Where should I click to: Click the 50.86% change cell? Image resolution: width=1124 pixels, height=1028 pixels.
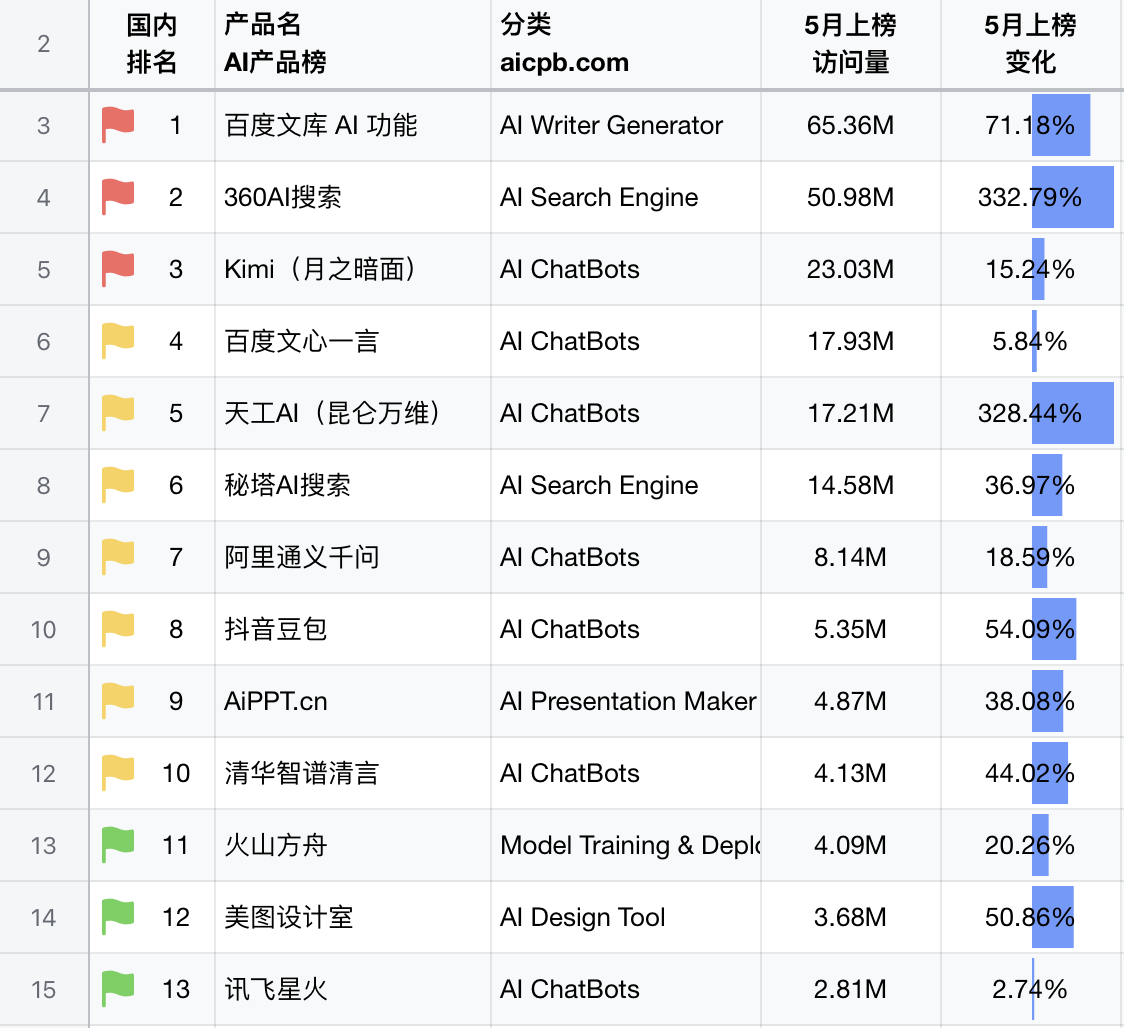1031,918
